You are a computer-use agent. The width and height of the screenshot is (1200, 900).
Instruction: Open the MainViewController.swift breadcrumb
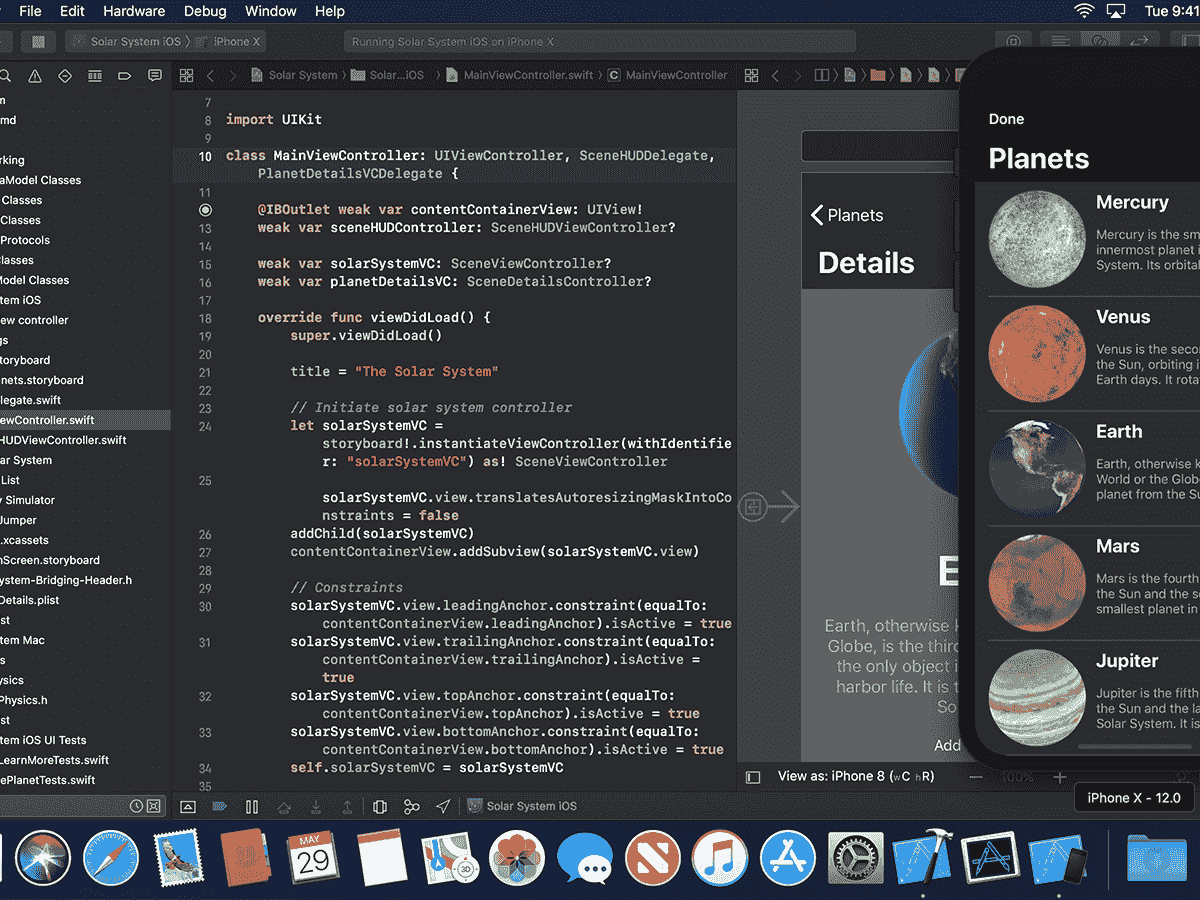pos(520,75)
